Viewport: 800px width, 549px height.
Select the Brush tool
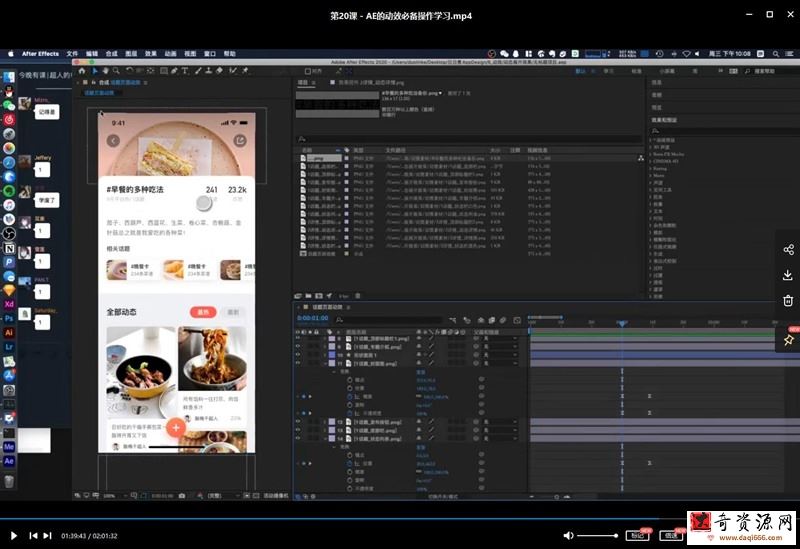[198, 71]
